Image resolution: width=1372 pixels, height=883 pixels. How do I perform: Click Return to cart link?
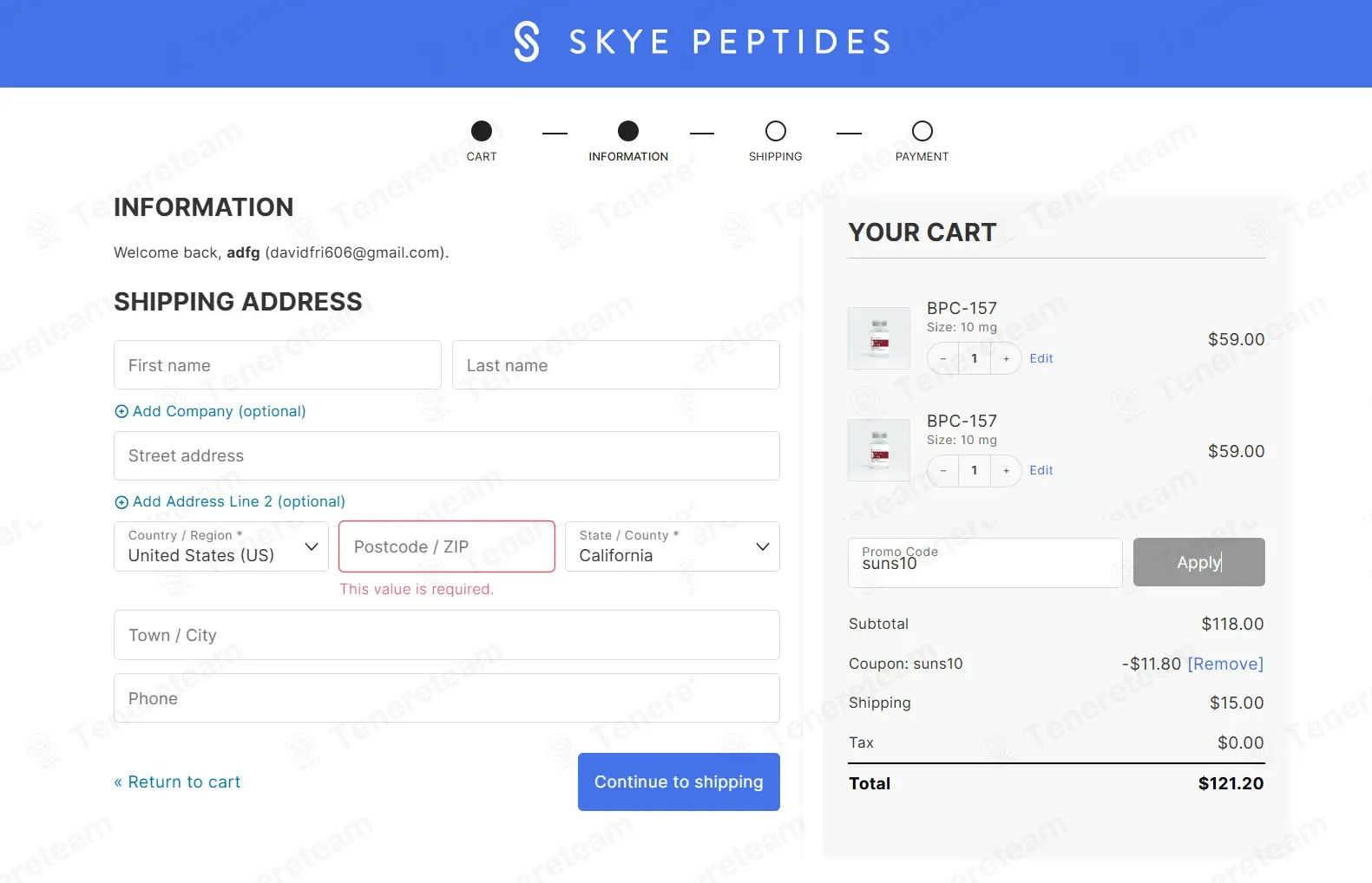tap(177, 782)
